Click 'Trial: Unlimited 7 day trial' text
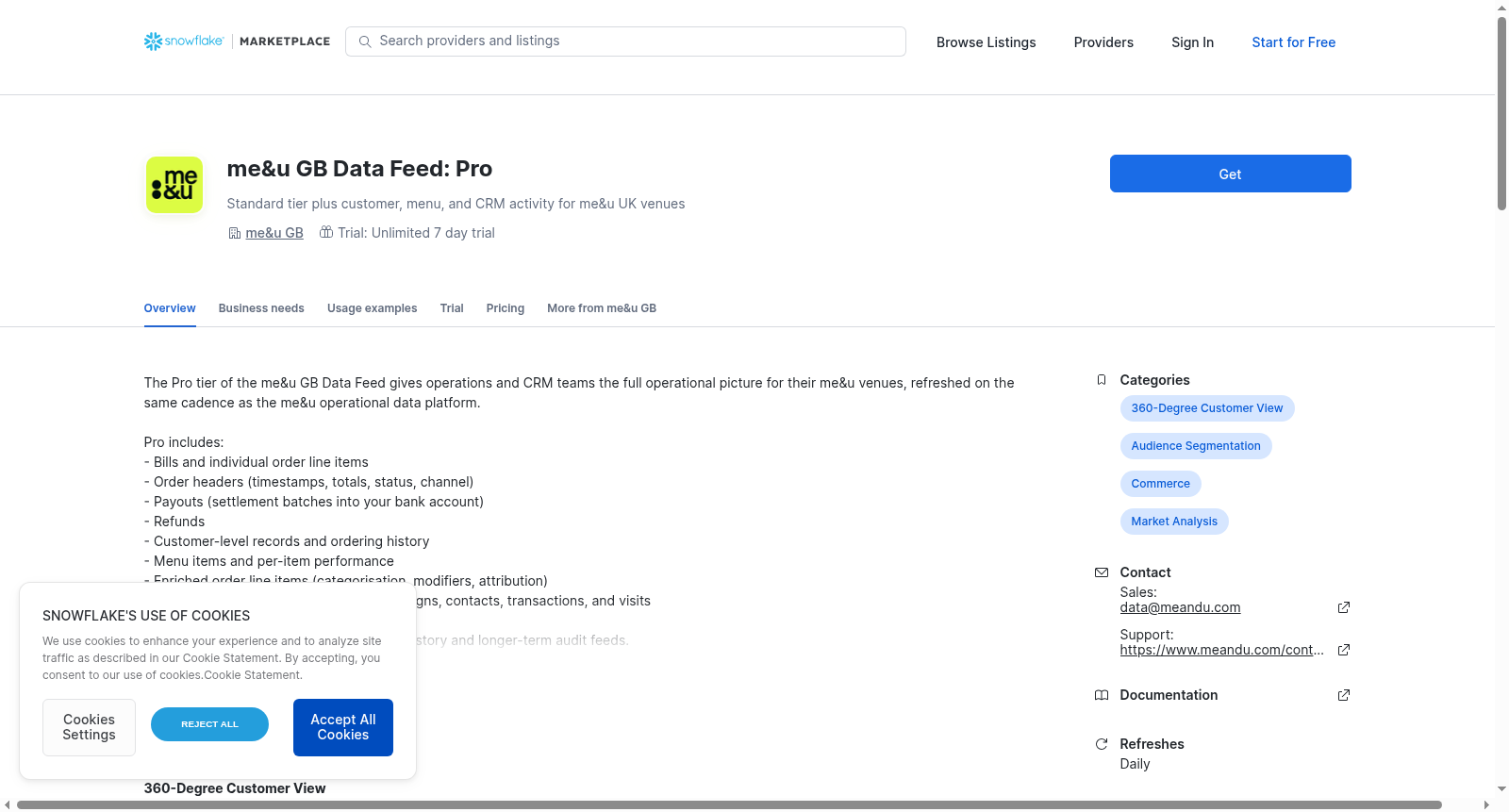Viewport: 1509px width, 812px height. coord(416,233)
